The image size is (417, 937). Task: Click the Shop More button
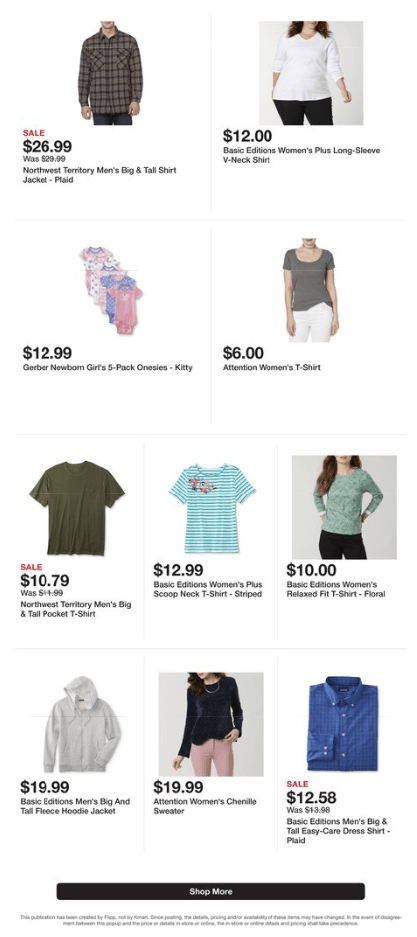211,891
